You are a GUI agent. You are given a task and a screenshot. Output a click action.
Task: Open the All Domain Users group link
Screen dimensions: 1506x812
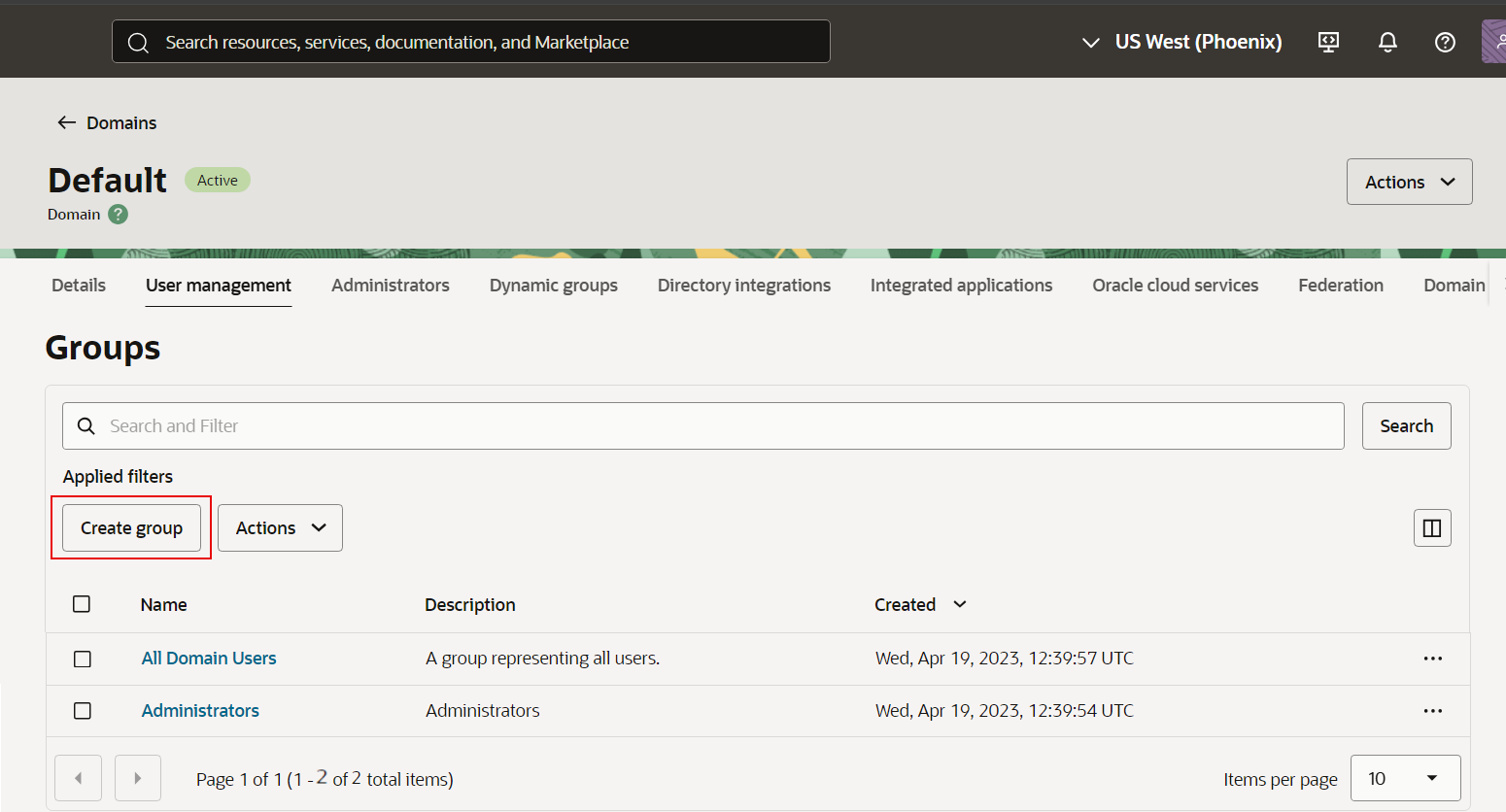209,659
